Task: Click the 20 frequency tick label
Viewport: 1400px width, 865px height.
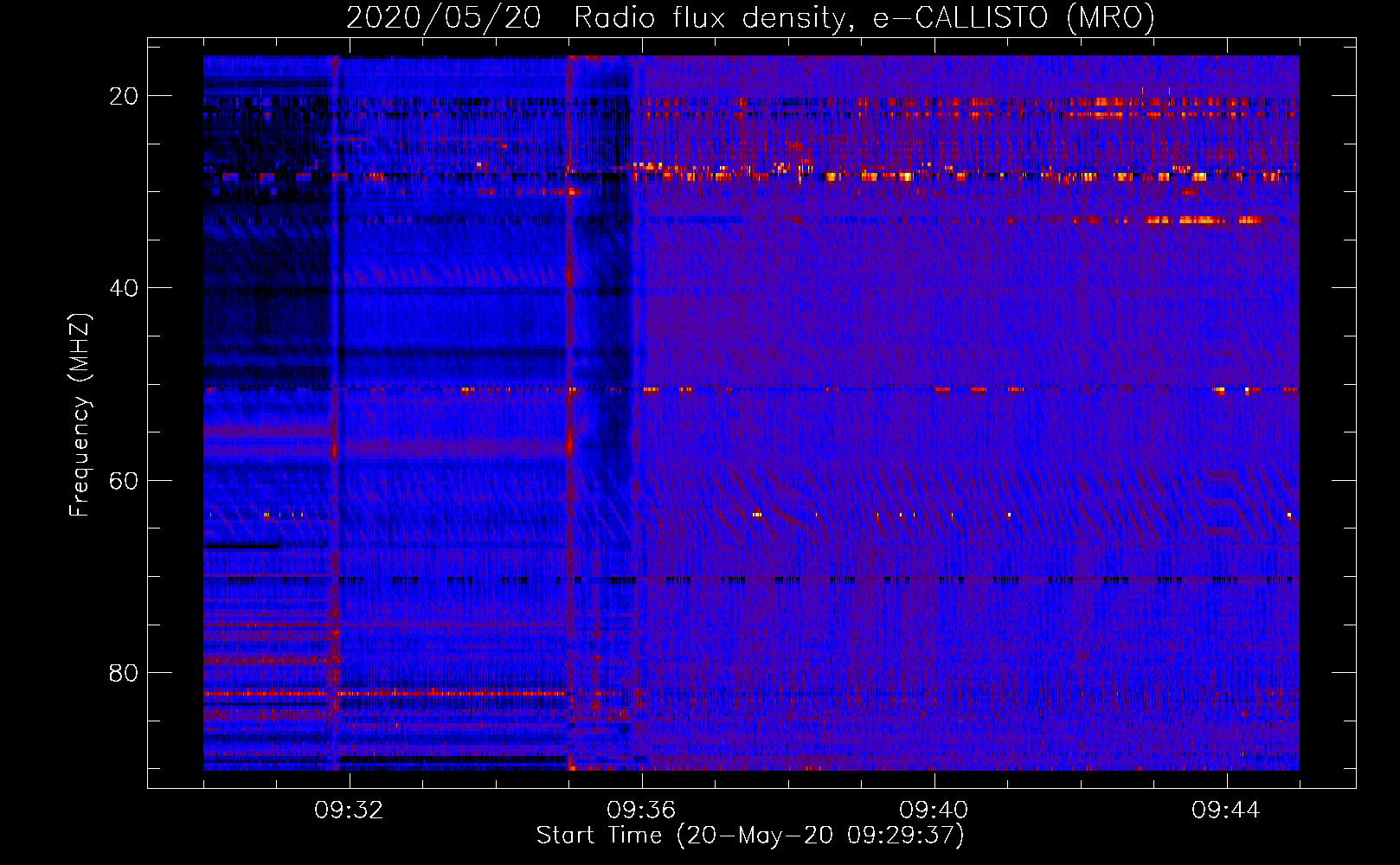Action: [124, 96]
